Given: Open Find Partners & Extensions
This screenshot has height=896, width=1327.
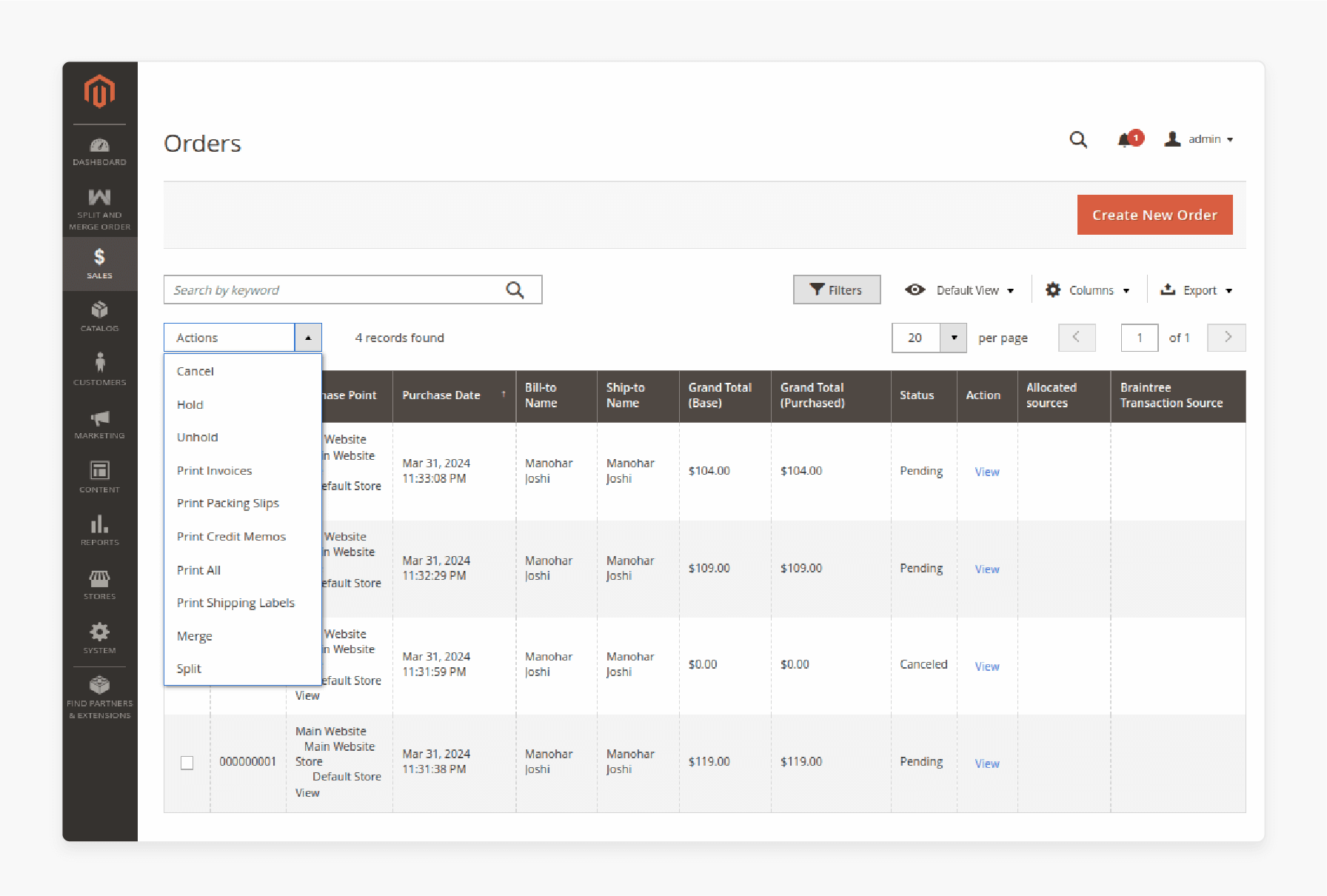Looking at the screenshot, I should (99, 697).
